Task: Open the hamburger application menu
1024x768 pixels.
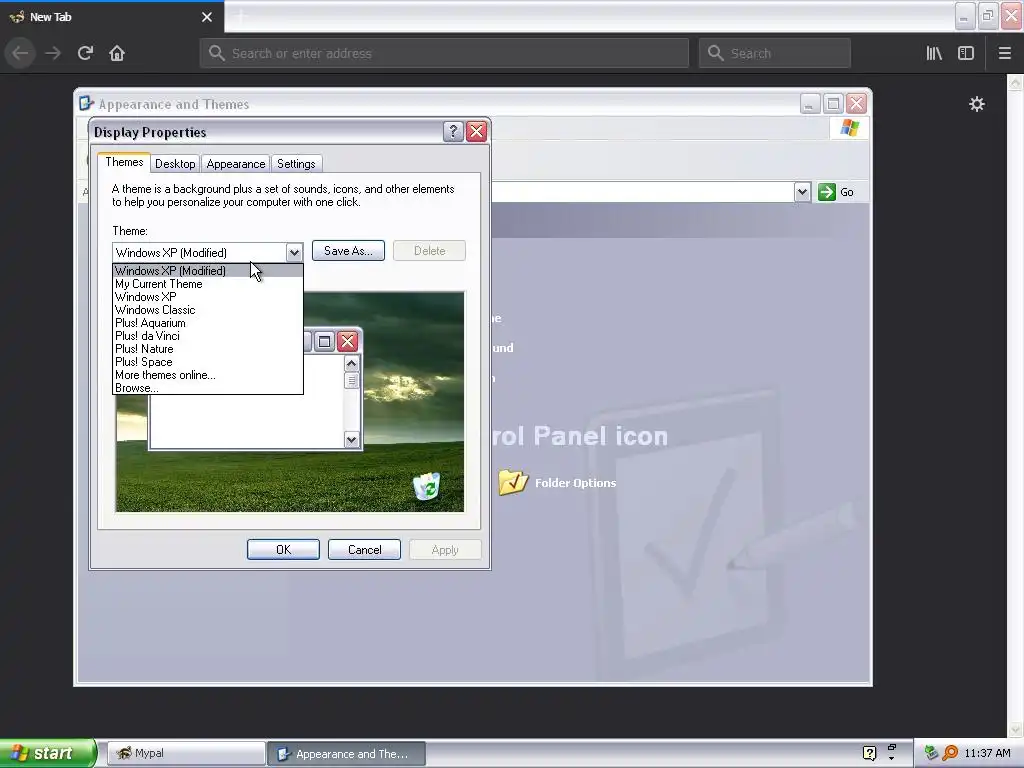Action: [x=1004, y=53]
